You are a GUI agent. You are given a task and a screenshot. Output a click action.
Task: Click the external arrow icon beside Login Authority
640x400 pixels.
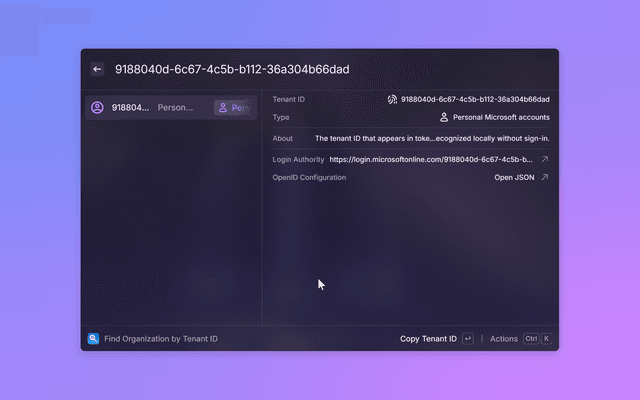coord(544,159)
